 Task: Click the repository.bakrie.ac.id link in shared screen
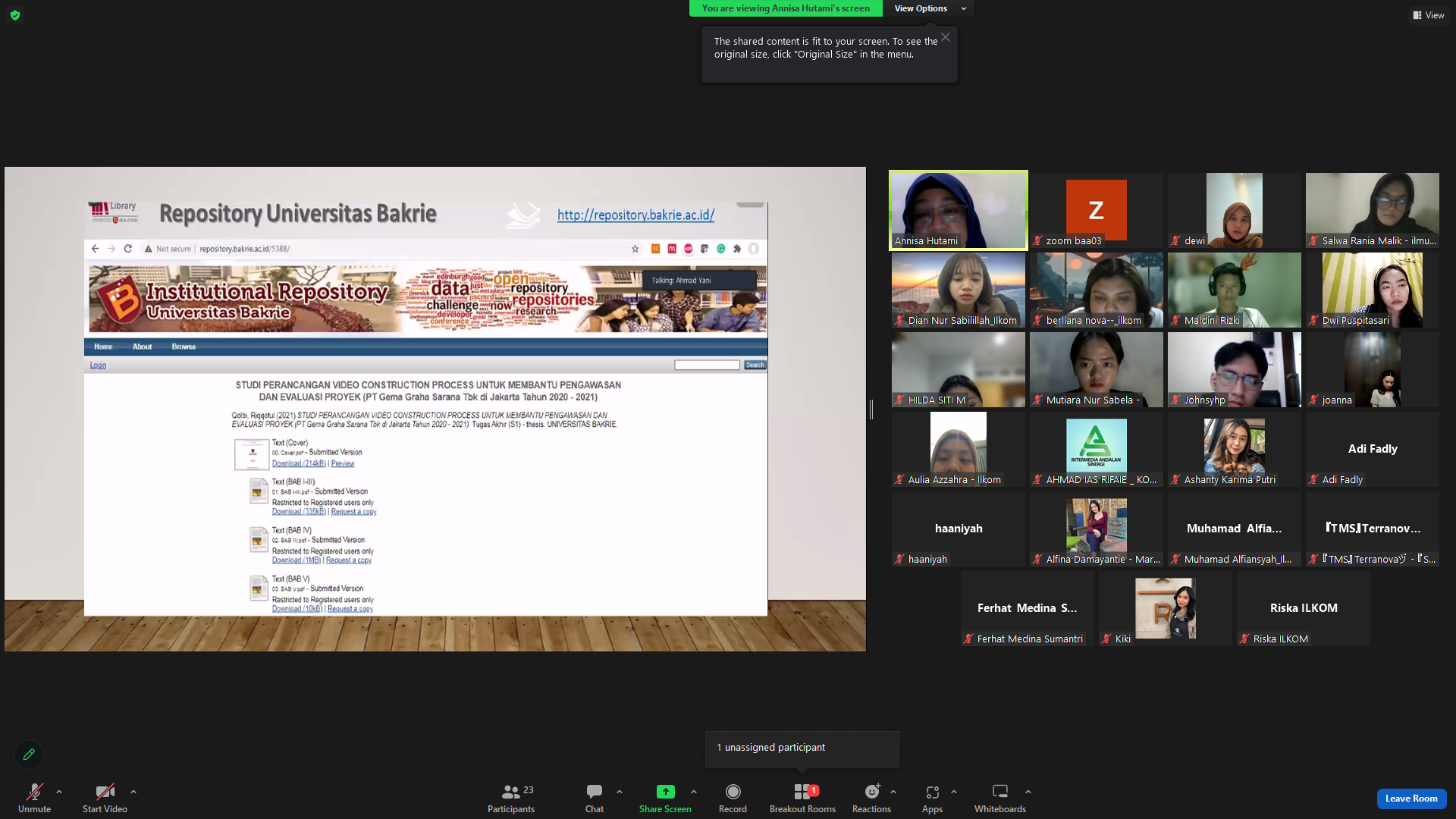pos(635,215)
